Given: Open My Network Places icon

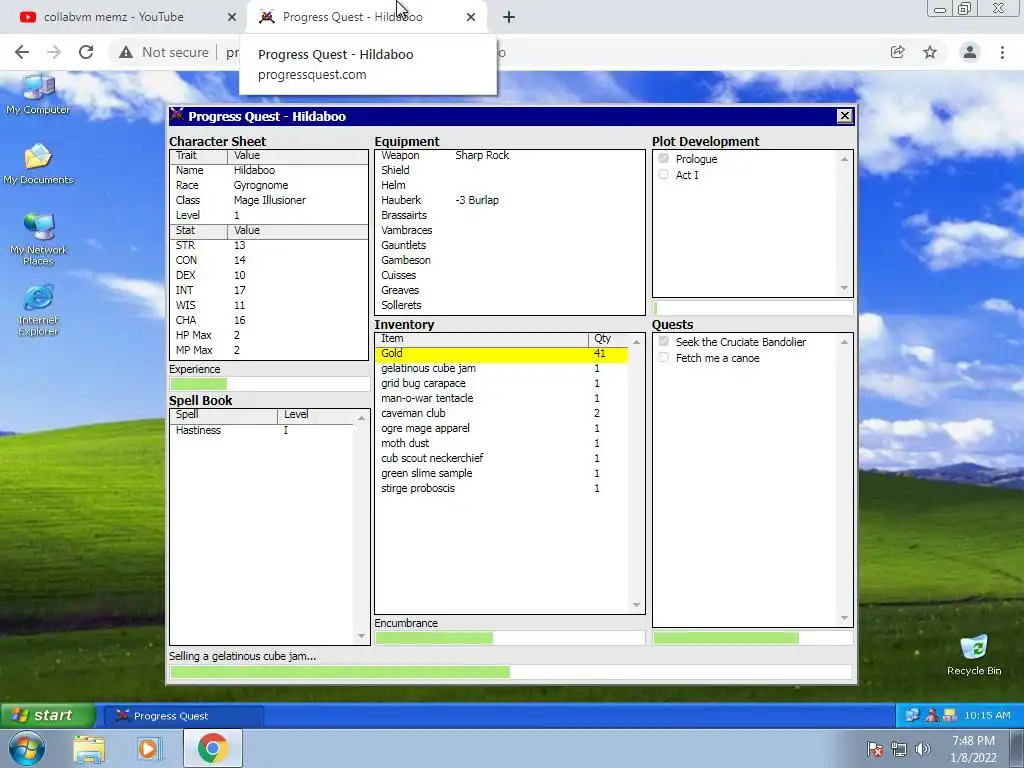Looking at the screenshot, I should (39, 239).
